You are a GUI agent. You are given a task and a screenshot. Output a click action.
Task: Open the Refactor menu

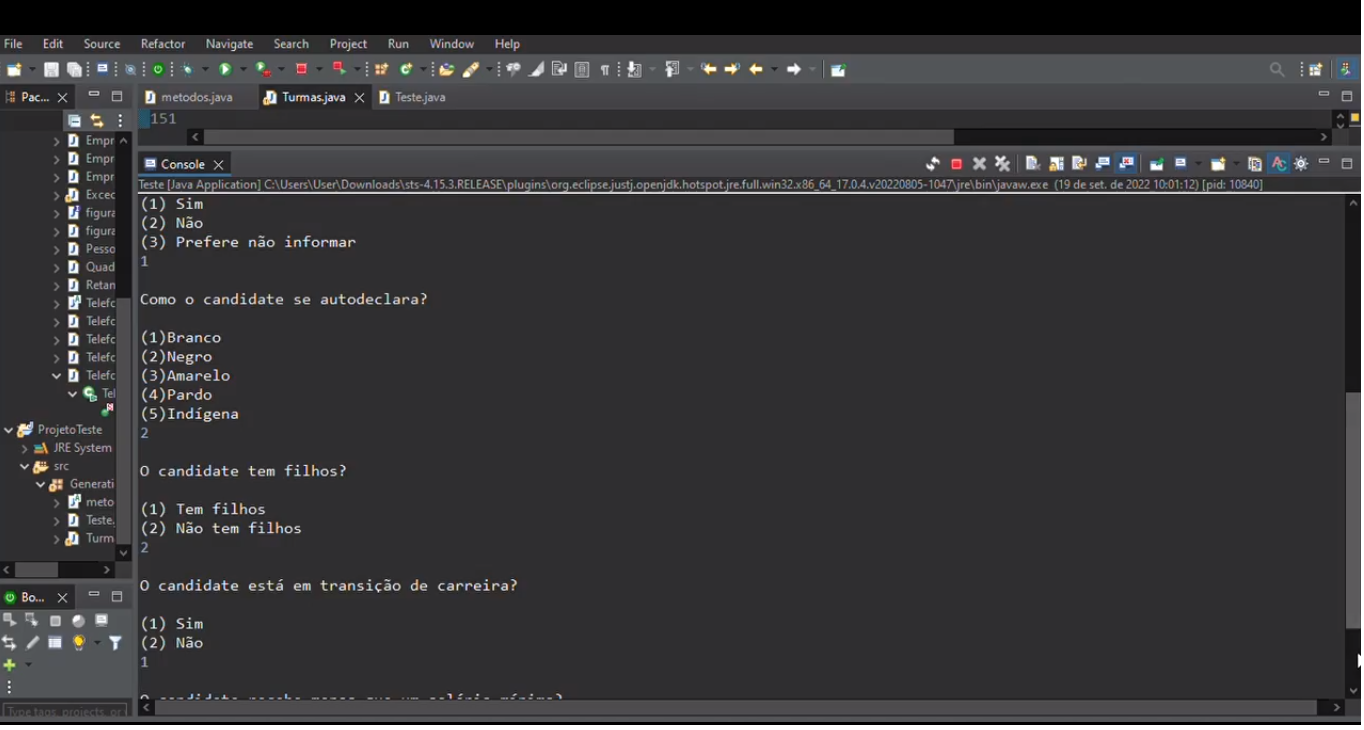click(163, 43)
